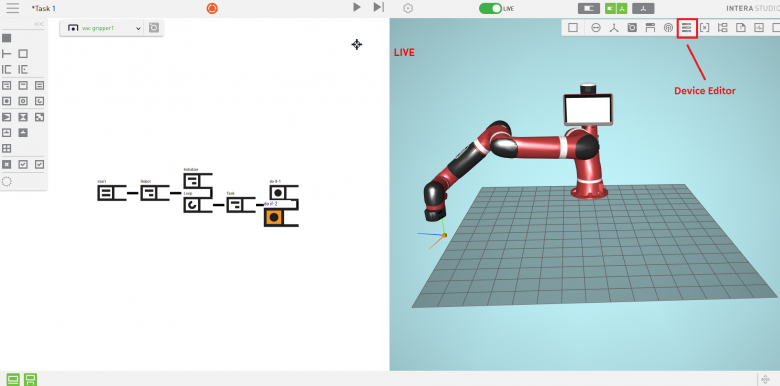Open the signals broadcast icon in toolbar

click(x=668, y=28)
